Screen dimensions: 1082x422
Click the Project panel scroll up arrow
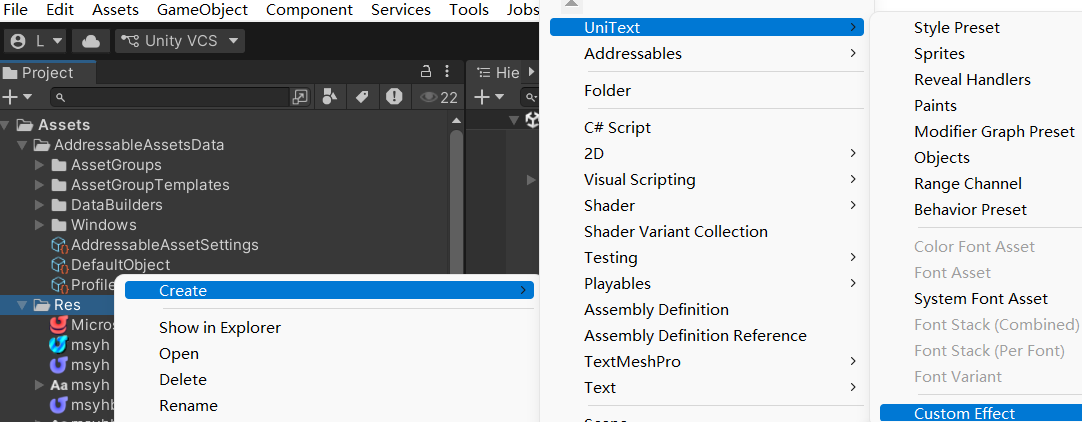pyautogui.click(x=456, y=121)
